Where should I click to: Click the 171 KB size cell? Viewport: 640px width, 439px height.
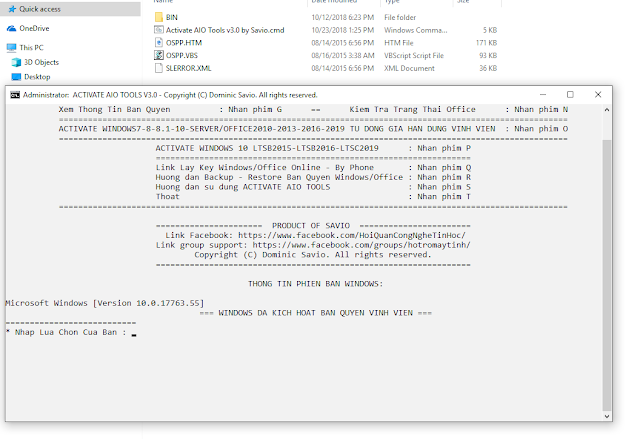pos(486,42)
